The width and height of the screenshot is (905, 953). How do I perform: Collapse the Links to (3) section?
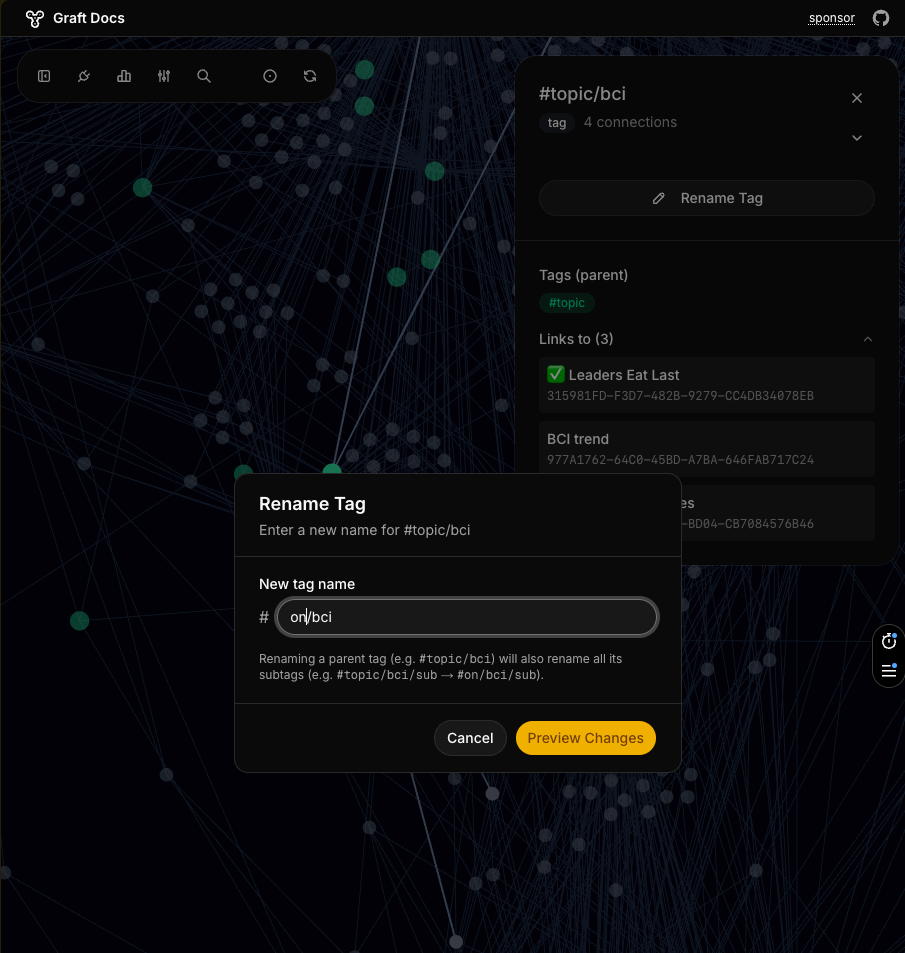click(868, 339)
